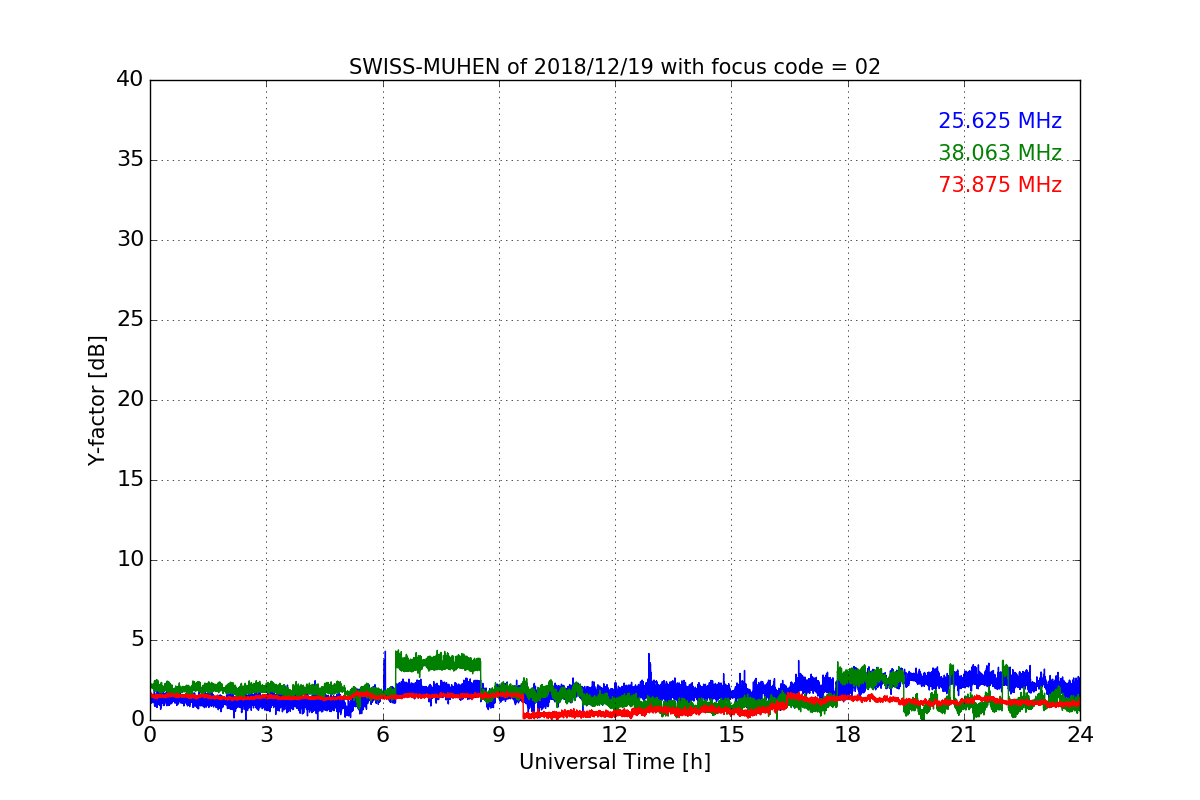1200x800 pixels.
Task: Click the y-axis tick label '40'
Action: pyautogui.click(x=130, y=79)
